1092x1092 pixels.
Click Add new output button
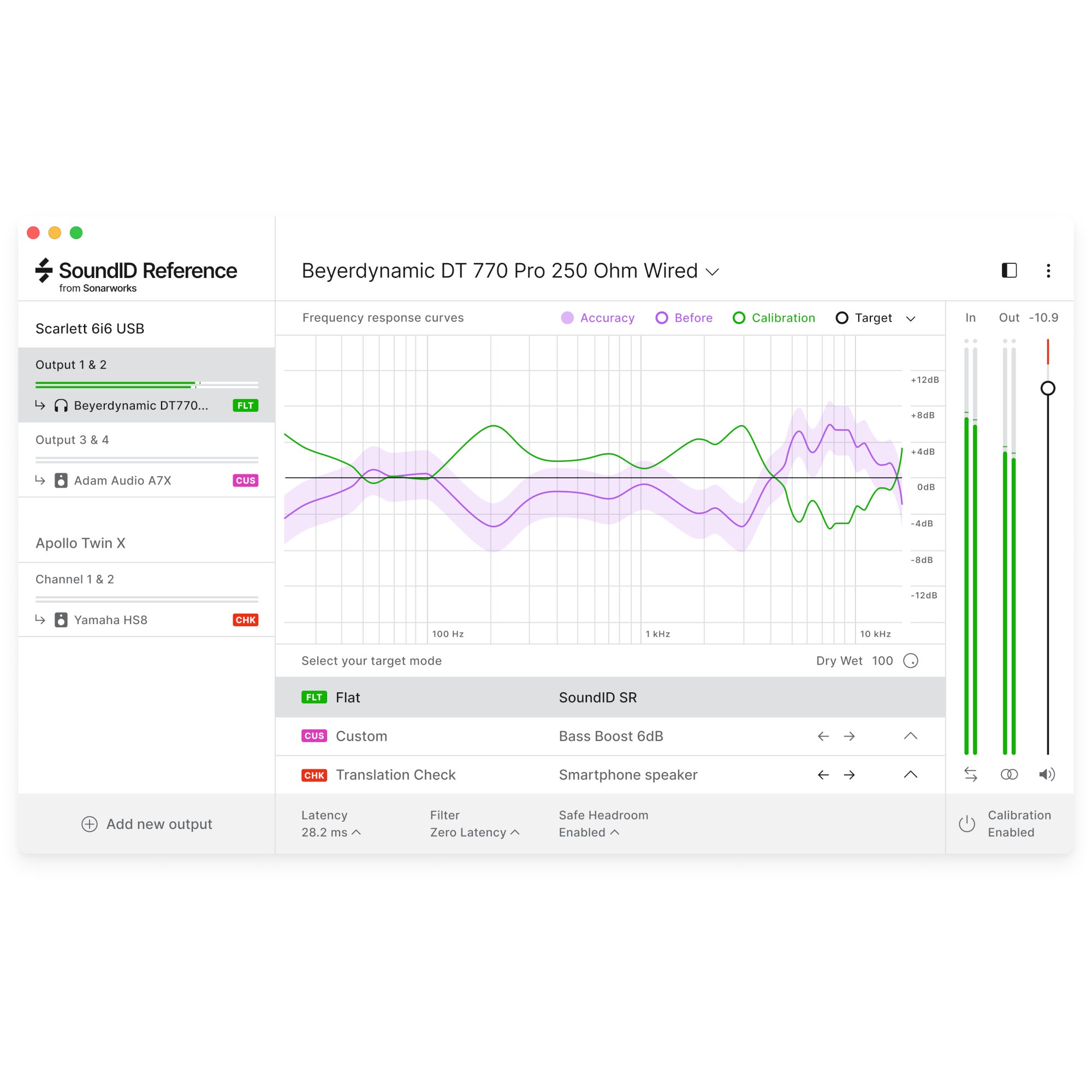pos(147,824)
